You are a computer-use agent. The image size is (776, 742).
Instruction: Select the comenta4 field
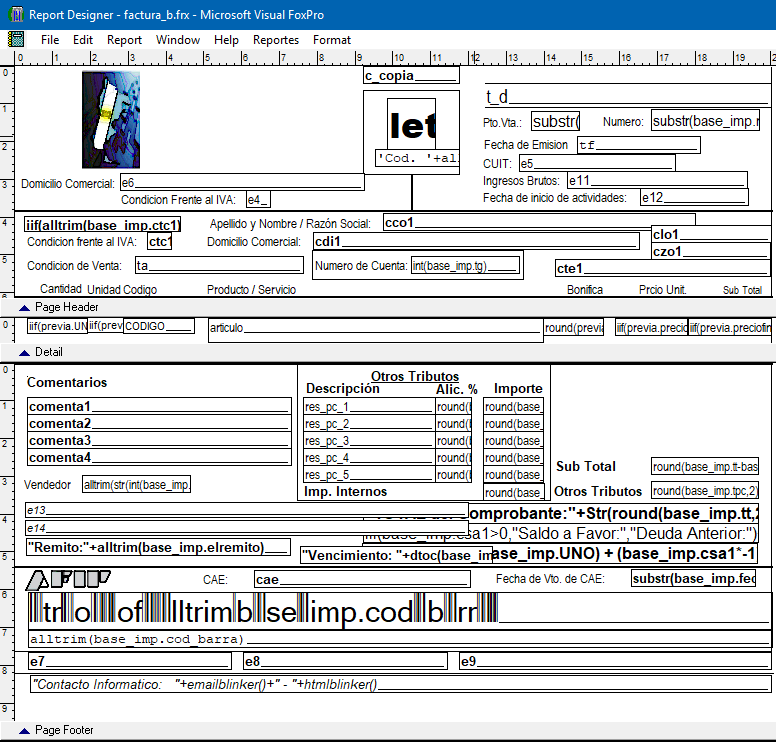pyautogui.click(x=159, y=457)
